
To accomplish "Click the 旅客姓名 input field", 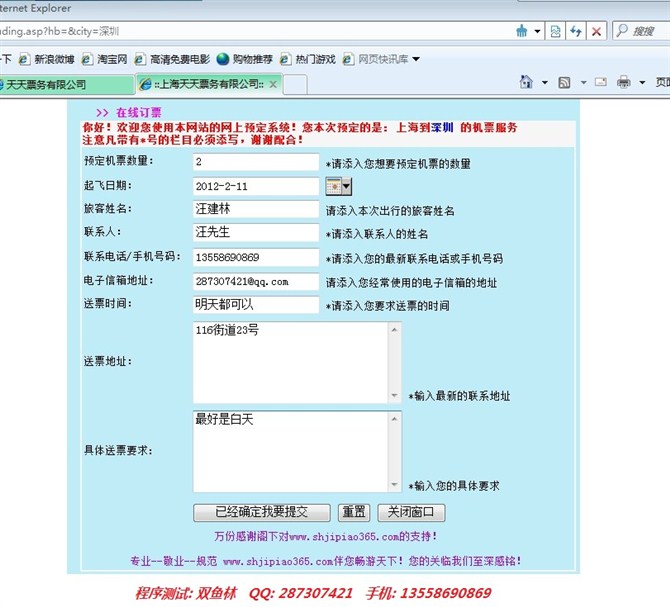I will click(x=256, y=209).
